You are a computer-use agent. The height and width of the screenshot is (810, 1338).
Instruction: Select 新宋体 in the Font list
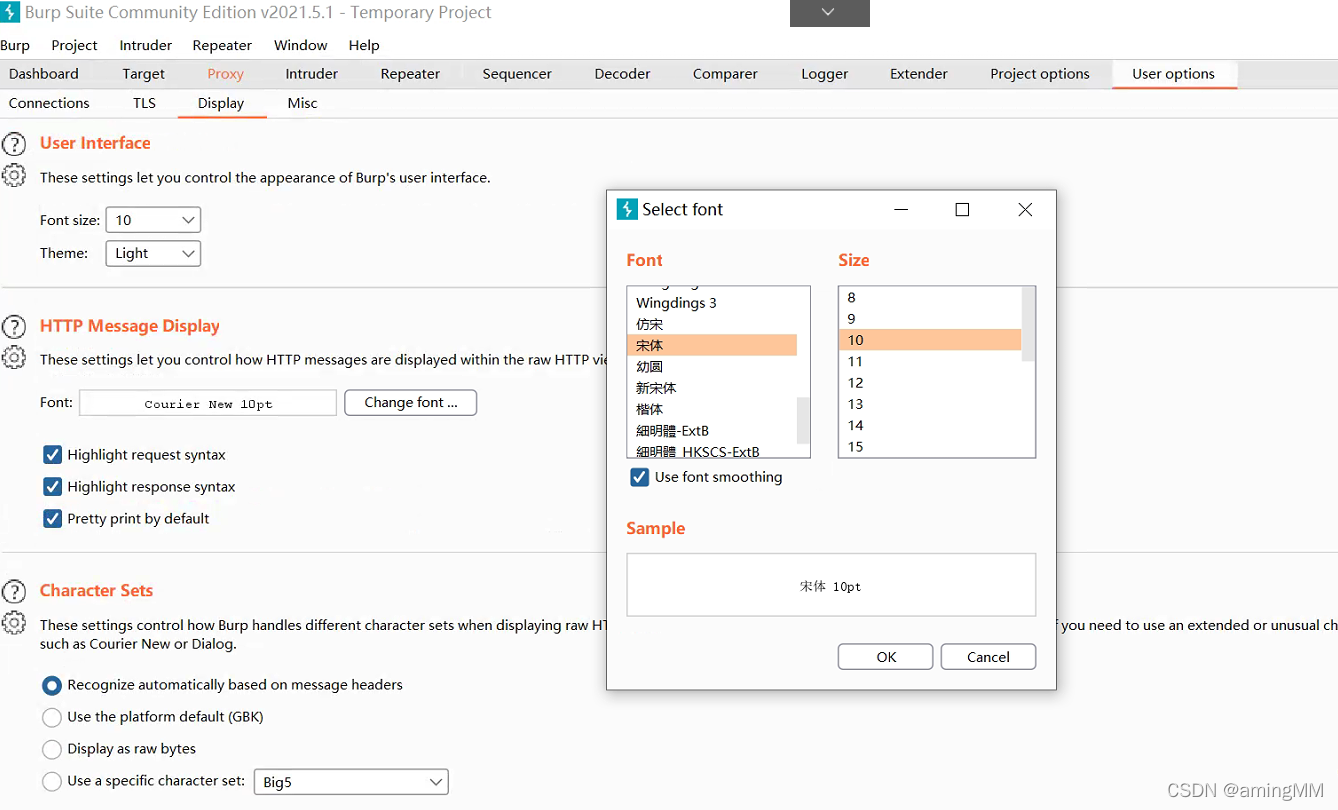tap(712, 388)
